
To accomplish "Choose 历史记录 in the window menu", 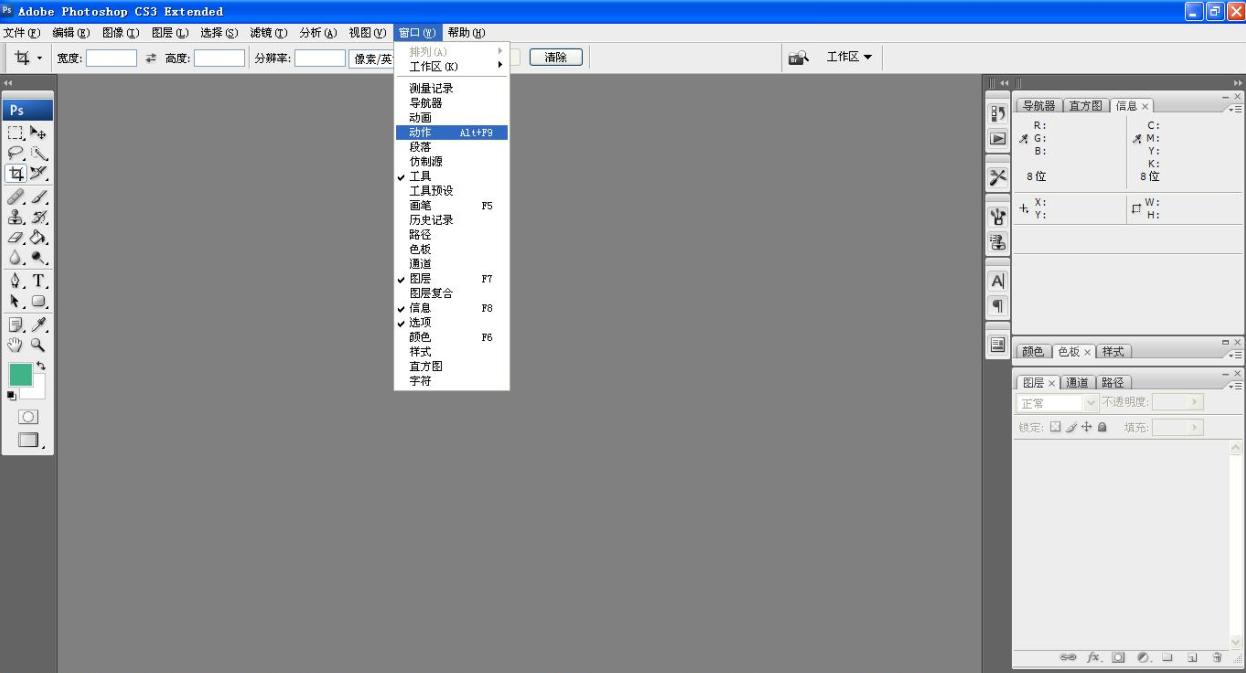I will point(452,220).
